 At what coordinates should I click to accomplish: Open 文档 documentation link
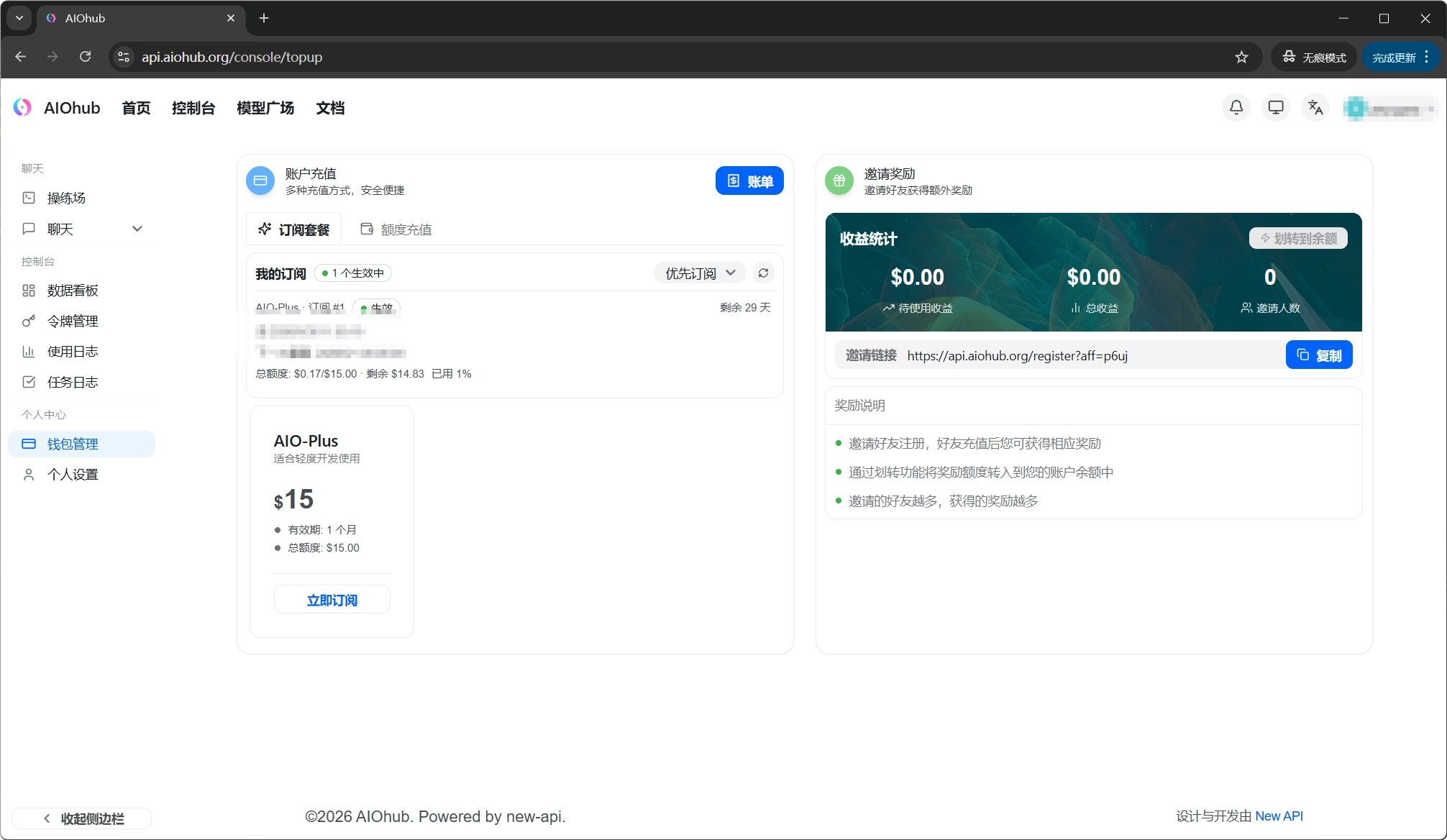(x=330, y=108)
